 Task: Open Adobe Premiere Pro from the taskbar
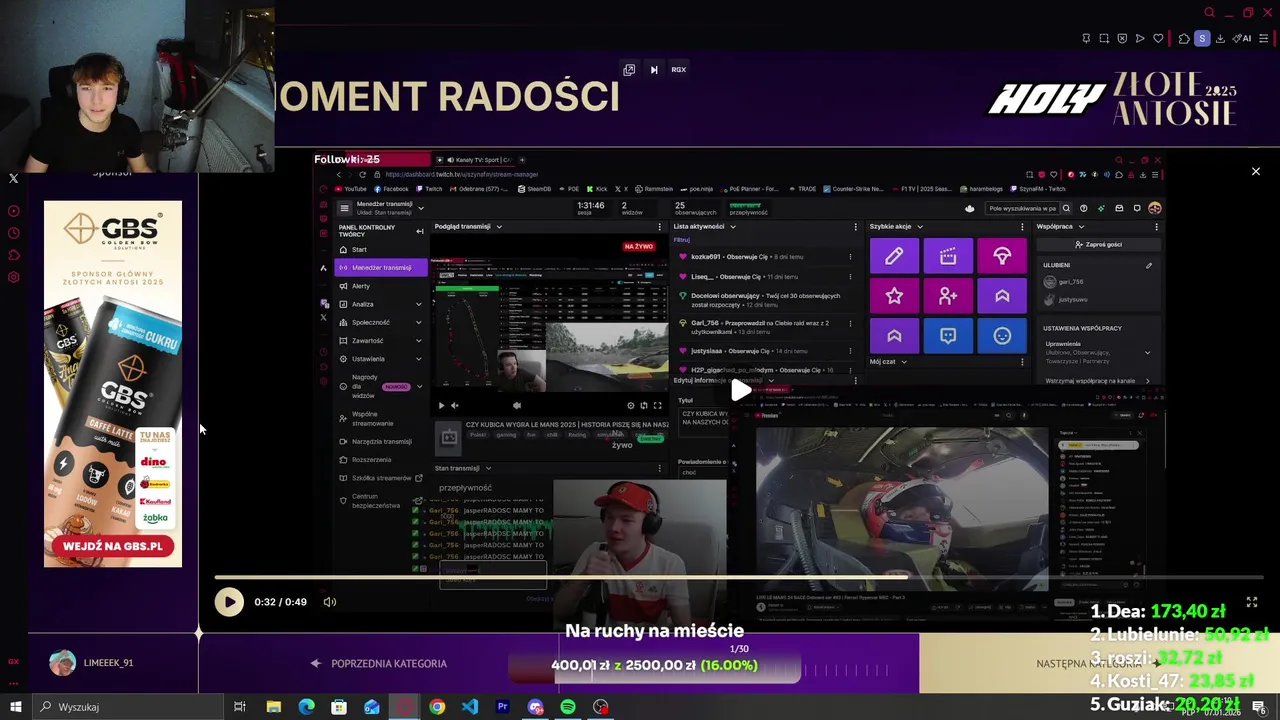click(503, 707)
